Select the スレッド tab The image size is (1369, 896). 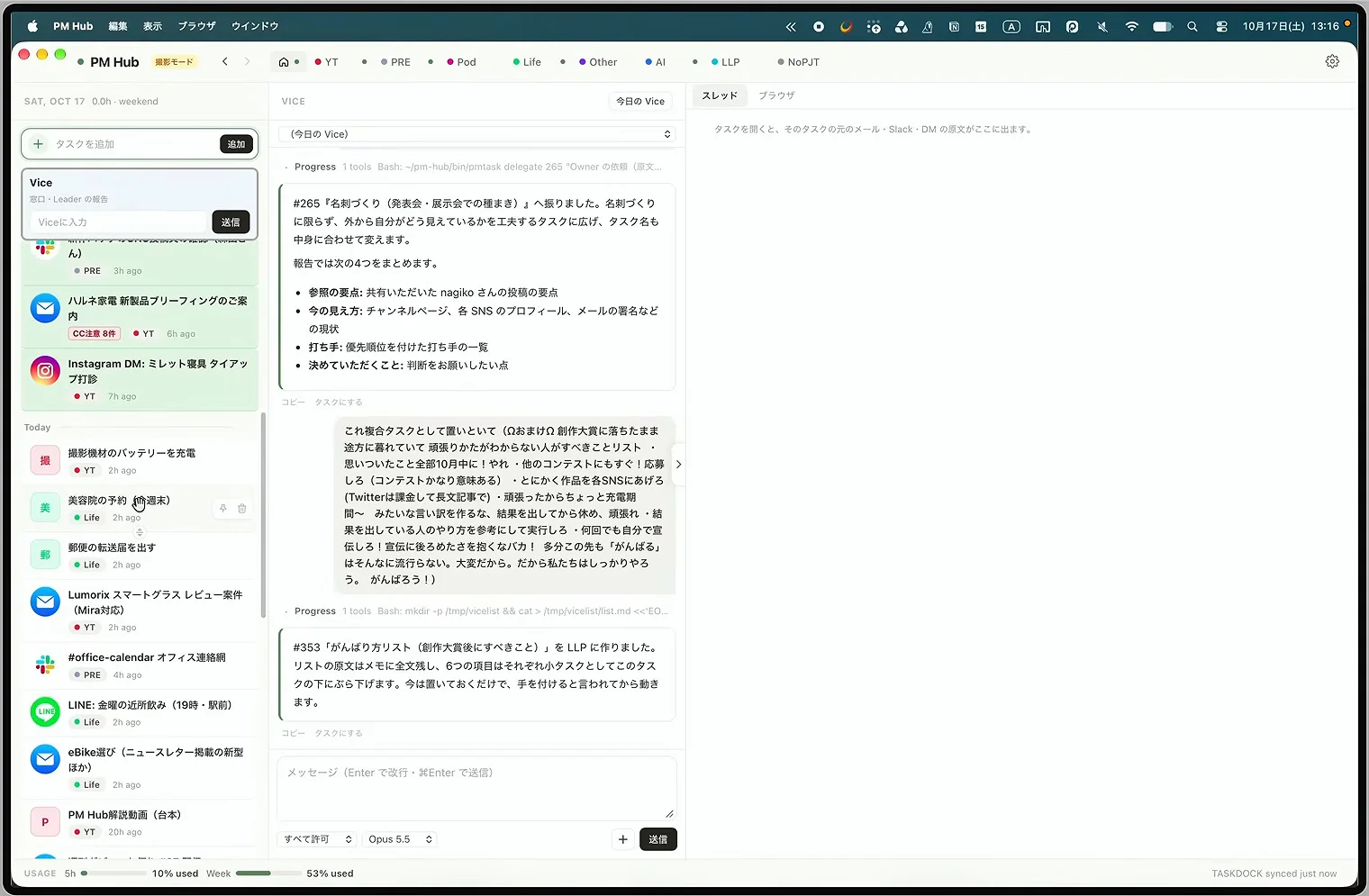click(720, 95)
